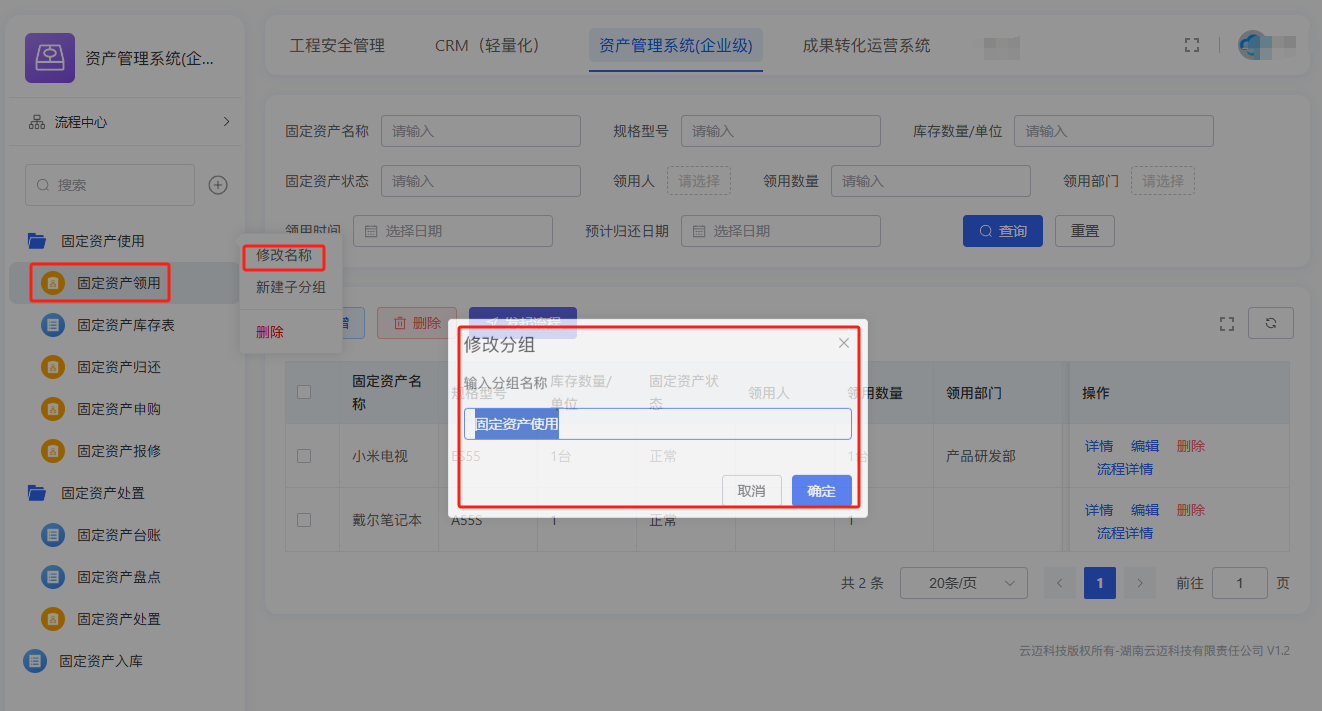Image resolution: width=1322 pixels, height=711 pixels.
Task: Open the 领用部门 select dropdown
Action: pyautogui.click(x=1162, y=181)
